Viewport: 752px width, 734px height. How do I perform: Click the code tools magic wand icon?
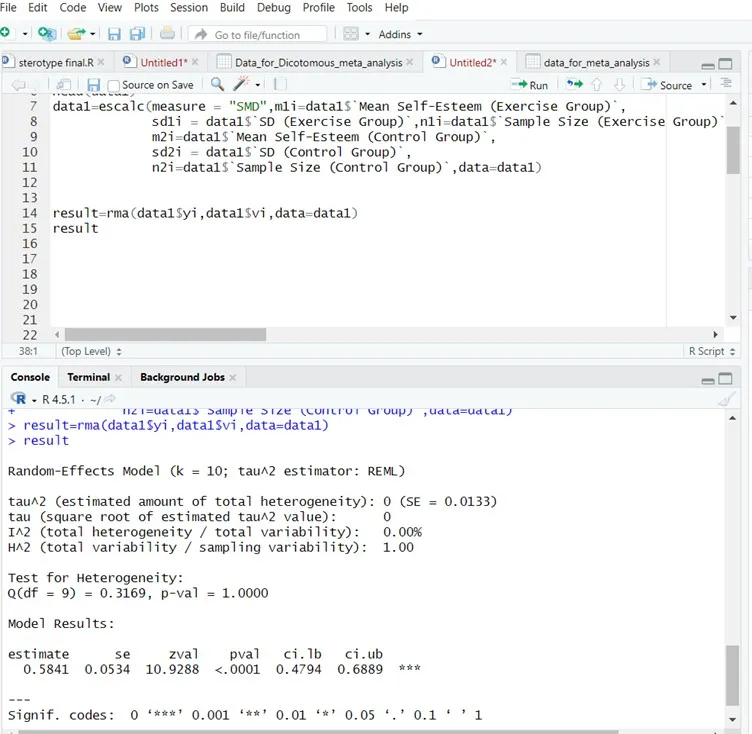pos(241,84)
